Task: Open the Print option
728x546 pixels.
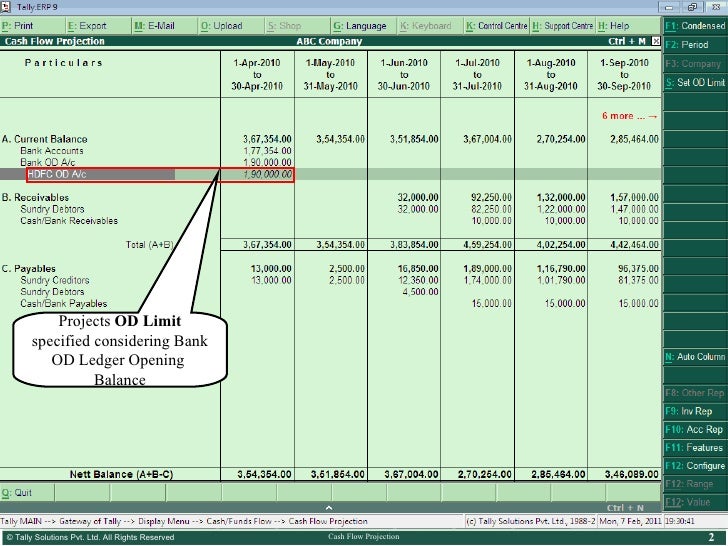Action: [32, 26]
